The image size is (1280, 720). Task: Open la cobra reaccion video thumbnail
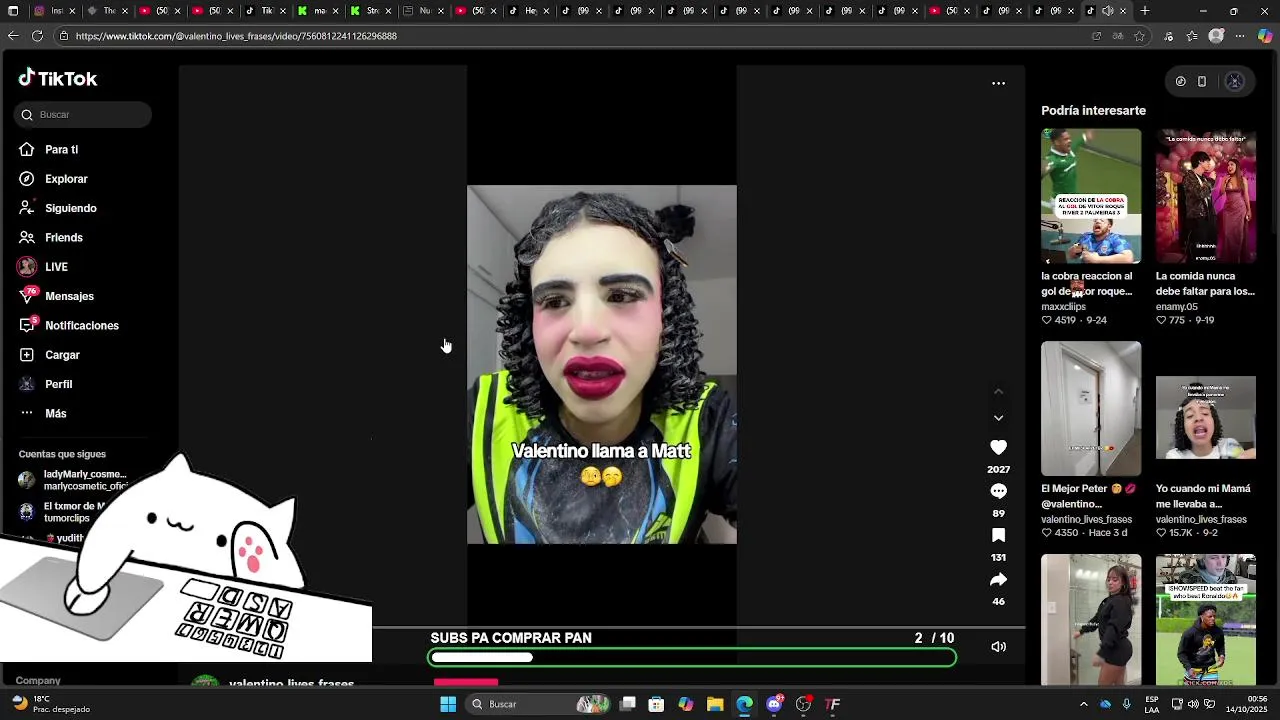tap(1091, 196)
